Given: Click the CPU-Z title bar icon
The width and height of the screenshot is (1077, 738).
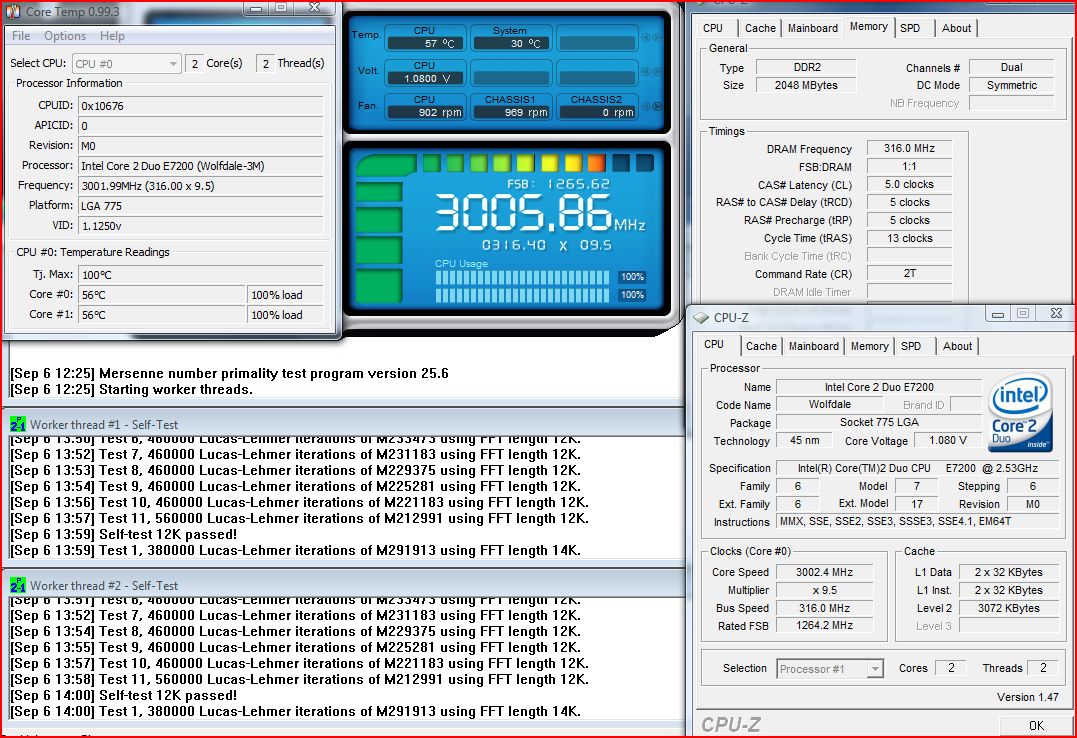Looking at the screenshot, I should [x=701, y=317].
